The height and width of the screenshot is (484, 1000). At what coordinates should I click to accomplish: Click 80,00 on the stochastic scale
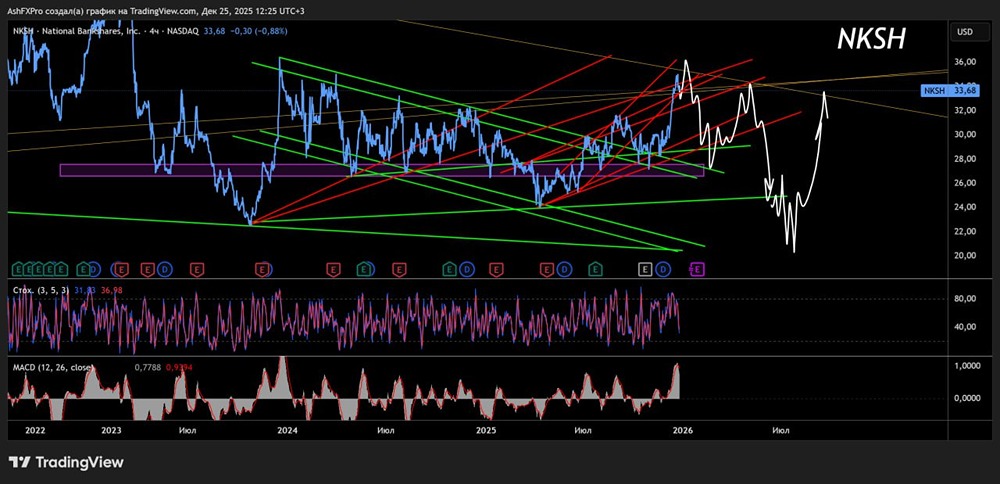(966, 298)
